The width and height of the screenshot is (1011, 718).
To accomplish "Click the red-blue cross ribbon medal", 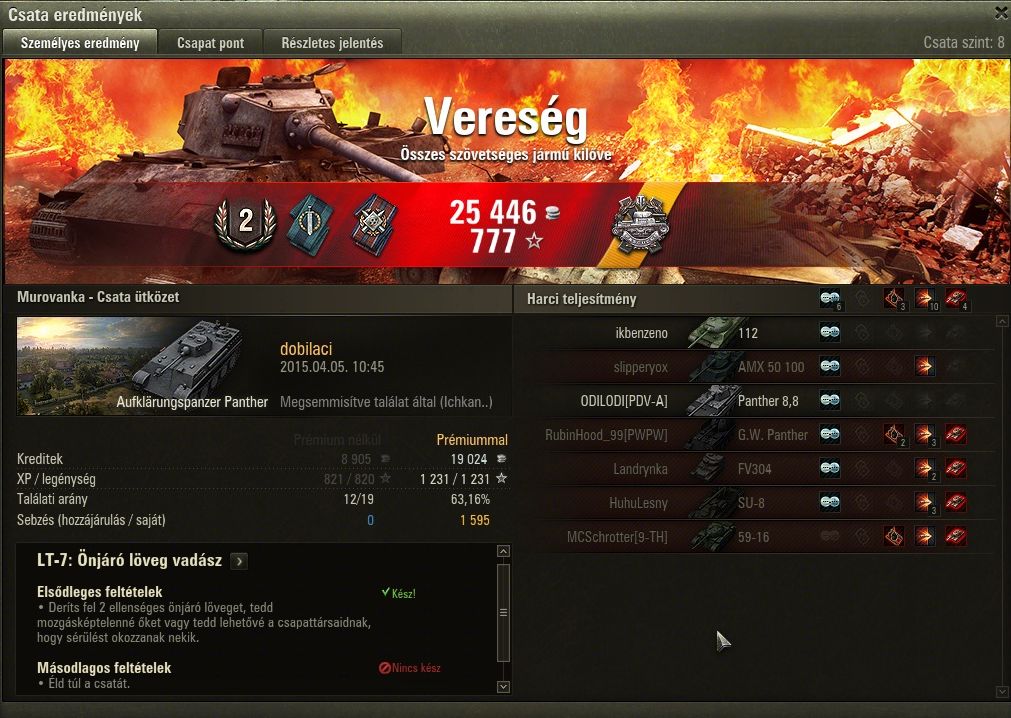I will (x=375, y=225).
